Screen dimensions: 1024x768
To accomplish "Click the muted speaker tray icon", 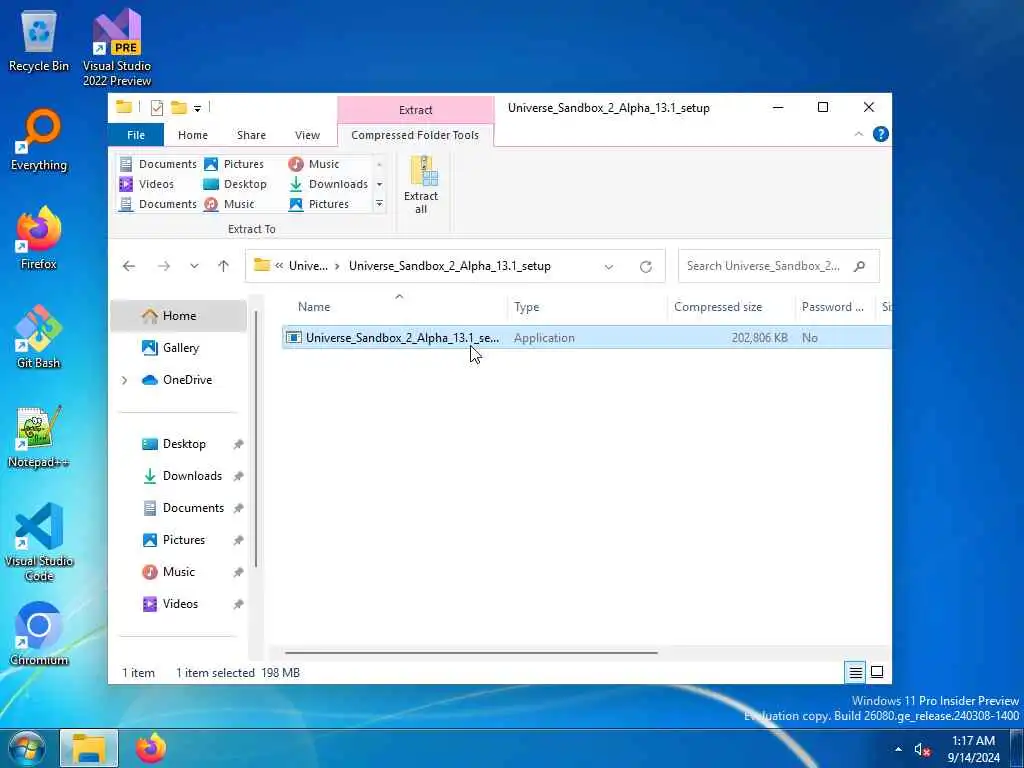I will pos(921,750).
